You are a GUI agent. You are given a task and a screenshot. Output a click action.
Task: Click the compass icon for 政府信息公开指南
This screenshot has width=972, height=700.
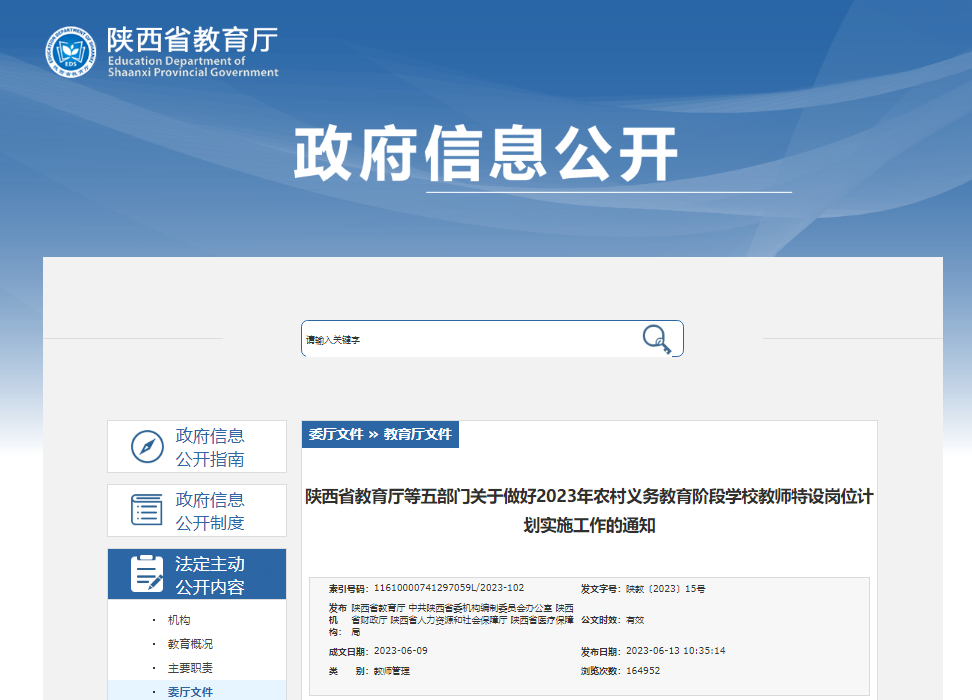(x=147, y=447)
